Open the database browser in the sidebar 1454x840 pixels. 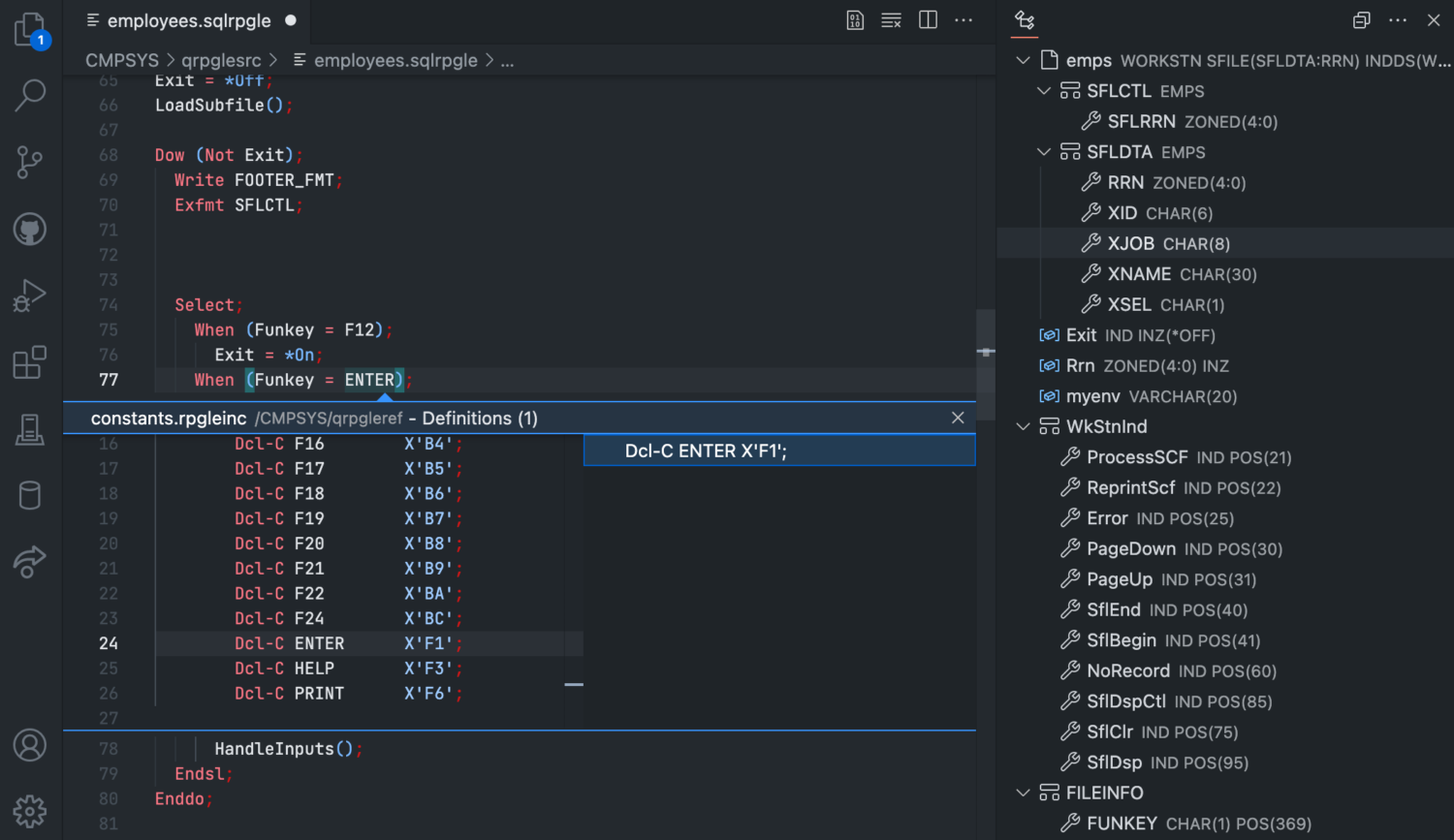click(x=29, y=495)
